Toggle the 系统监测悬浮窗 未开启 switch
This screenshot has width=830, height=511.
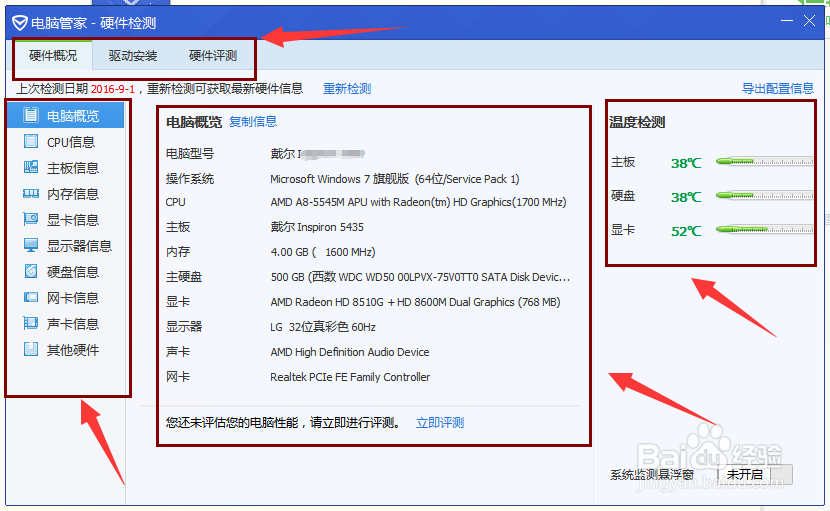click(755, 474)
